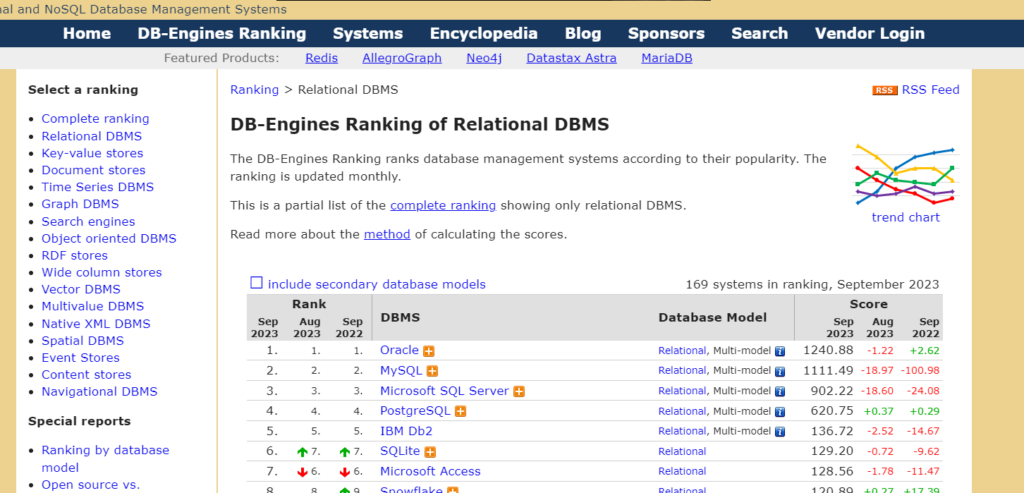Follow the complete ranking inline link
The width and height of the screenshot is (1024, 493).
443,206
